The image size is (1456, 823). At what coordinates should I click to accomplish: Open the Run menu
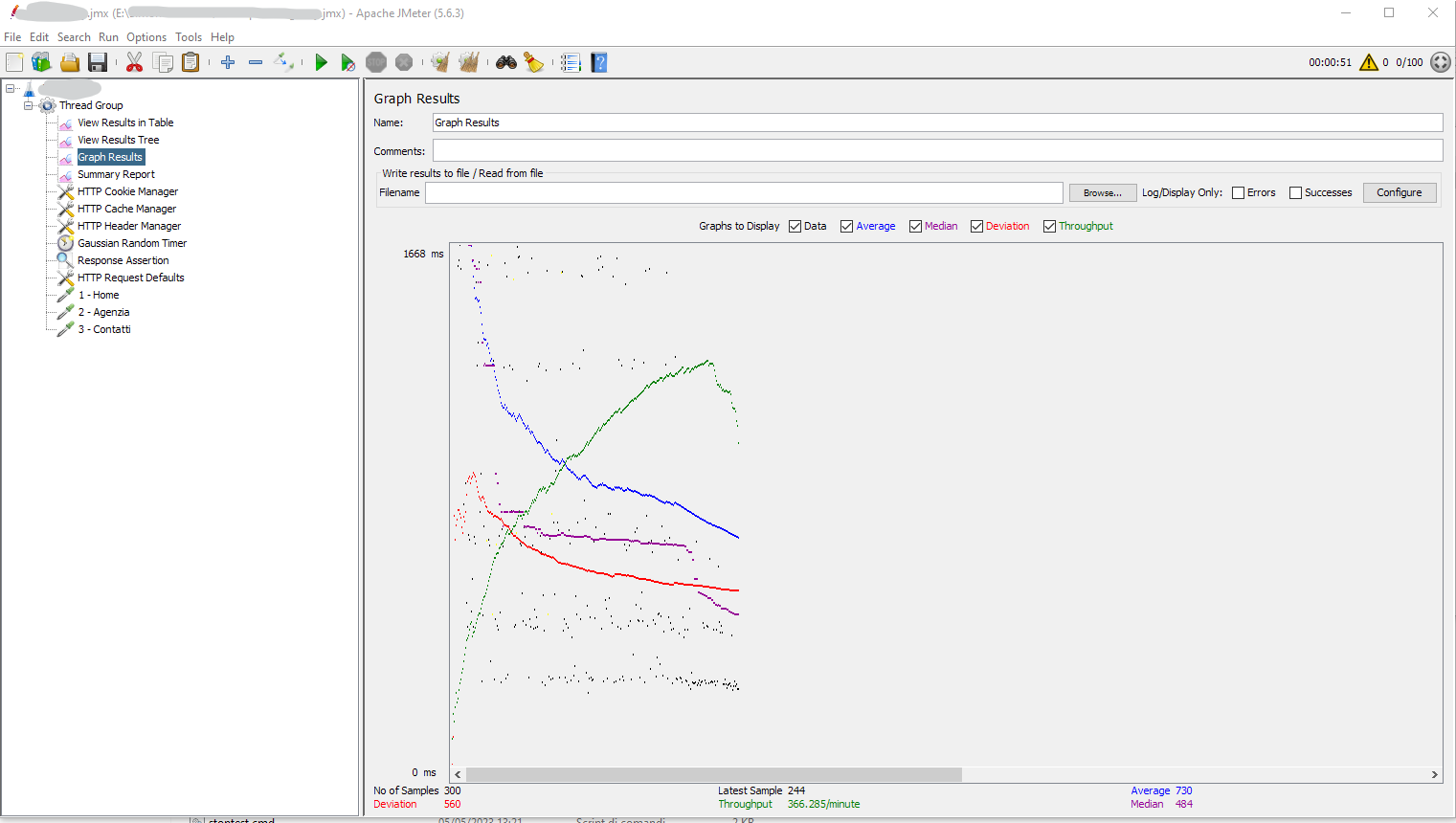(108, 37)
